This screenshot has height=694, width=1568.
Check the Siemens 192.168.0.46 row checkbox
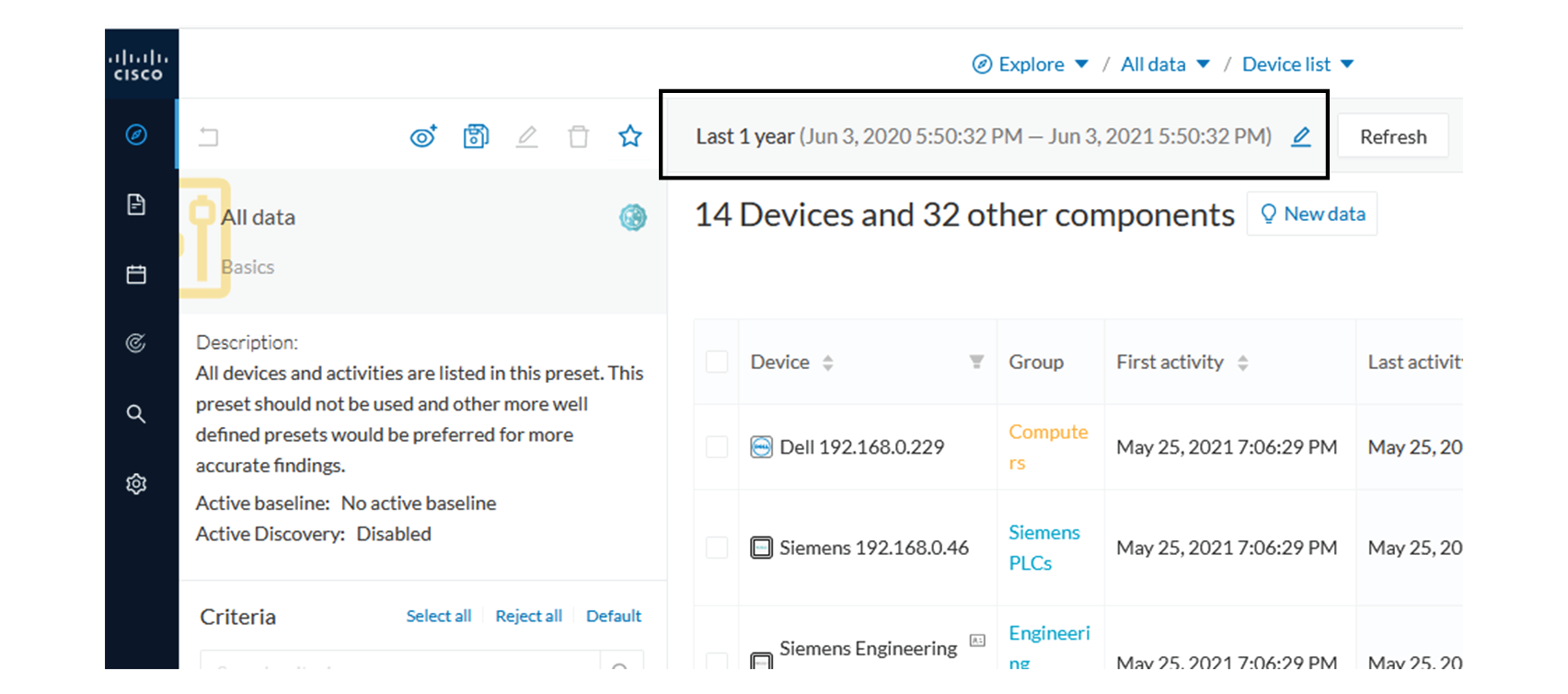(717, 548)
